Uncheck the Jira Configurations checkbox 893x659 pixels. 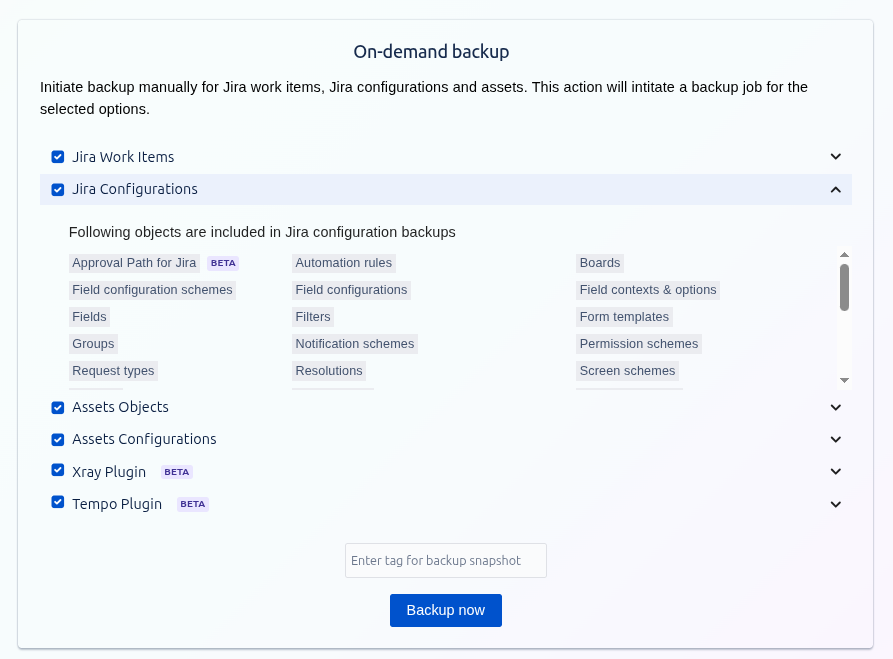coord(58,189)
